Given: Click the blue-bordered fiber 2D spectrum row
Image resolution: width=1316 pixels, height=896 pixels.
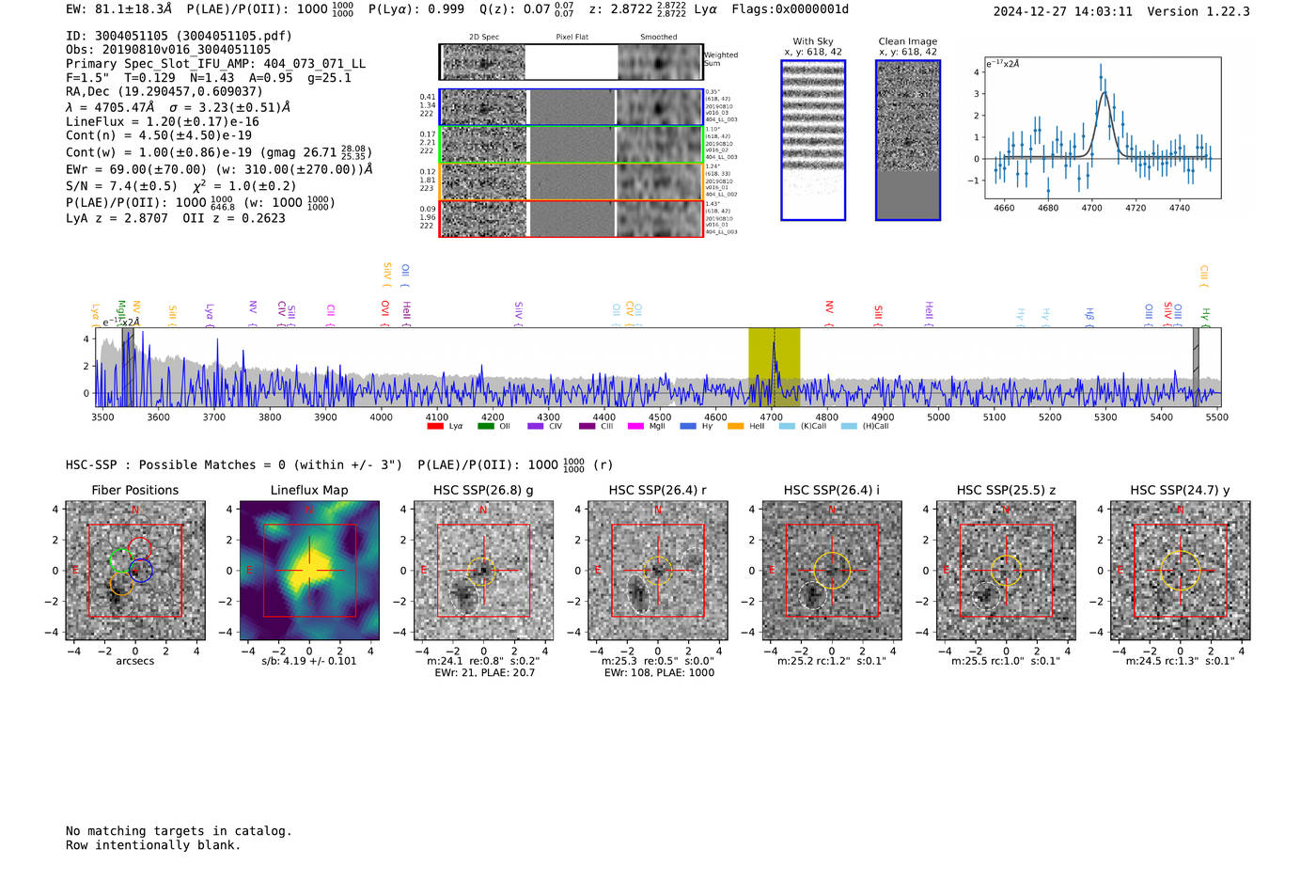Looking at the screenshot, I should click(x=572, y=107).
